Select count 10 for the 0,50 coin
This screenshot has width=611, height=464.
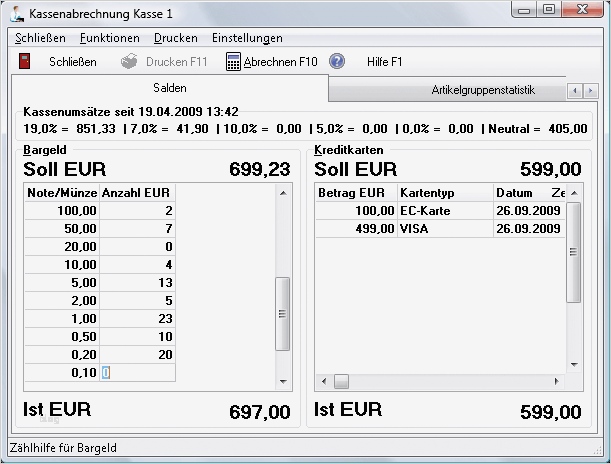pyautogui.click(x=137, y=336)
